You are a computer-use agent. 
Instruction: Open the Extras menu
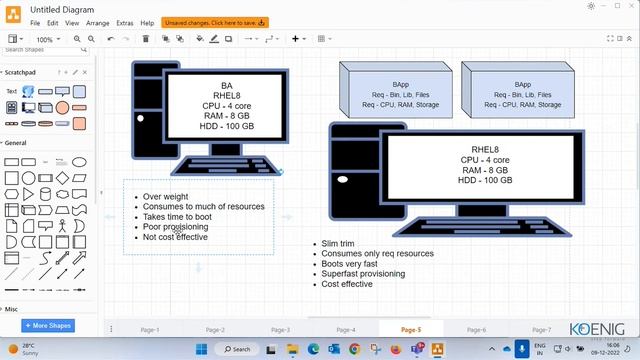(x=125, y=23)
